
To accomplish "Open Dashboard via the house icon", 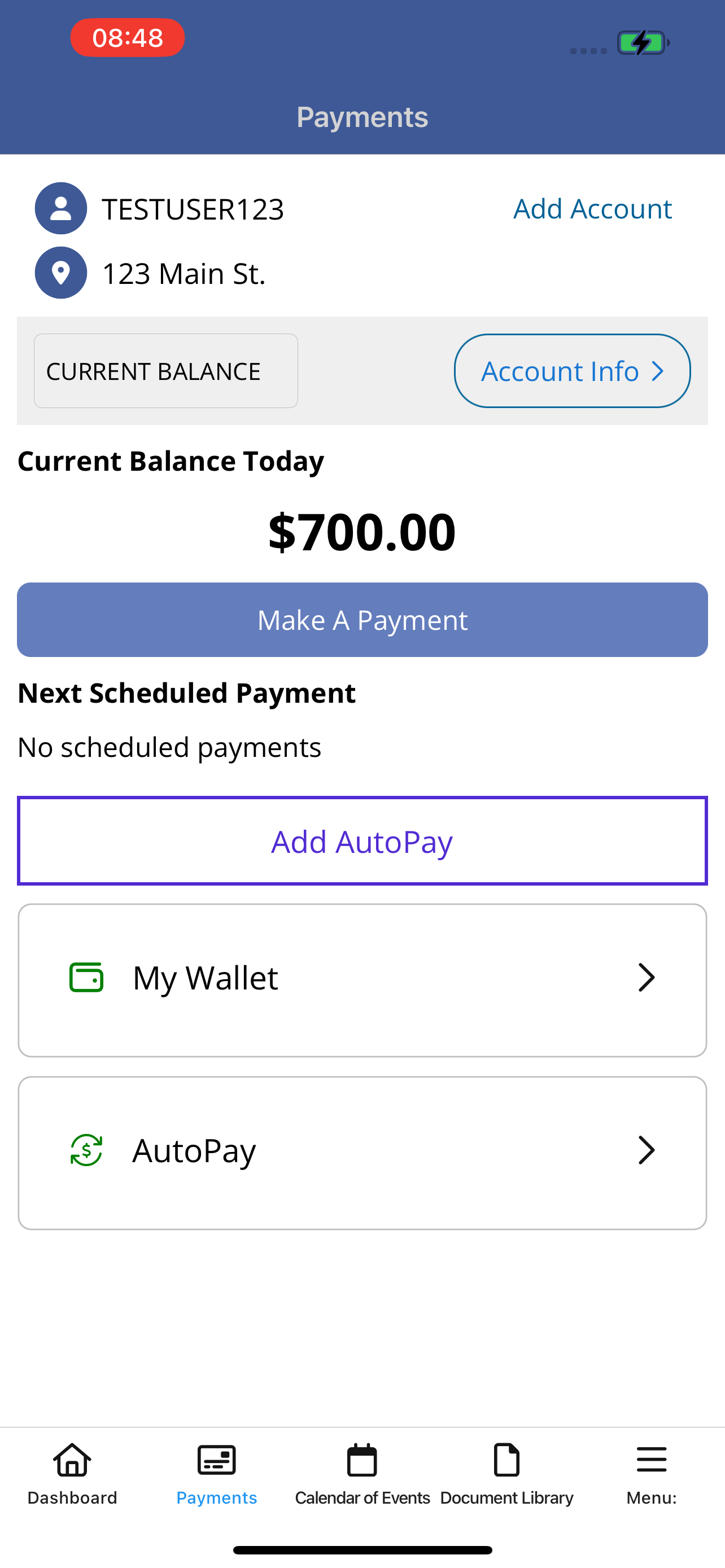I will click(x=72, y=1460).
